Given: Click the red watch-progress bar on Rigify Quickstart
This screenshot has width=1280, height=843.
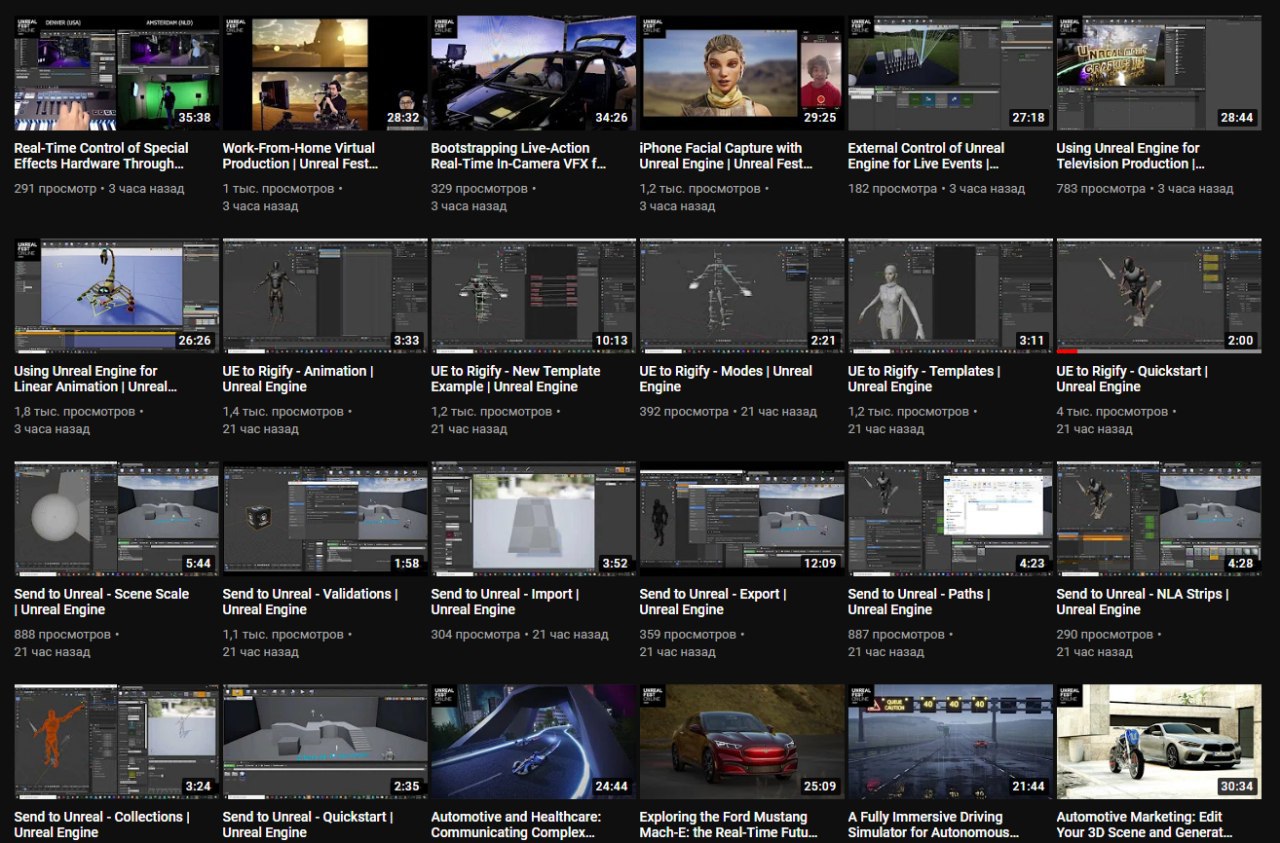Looking at the screenshot, I should (1066, 352).
